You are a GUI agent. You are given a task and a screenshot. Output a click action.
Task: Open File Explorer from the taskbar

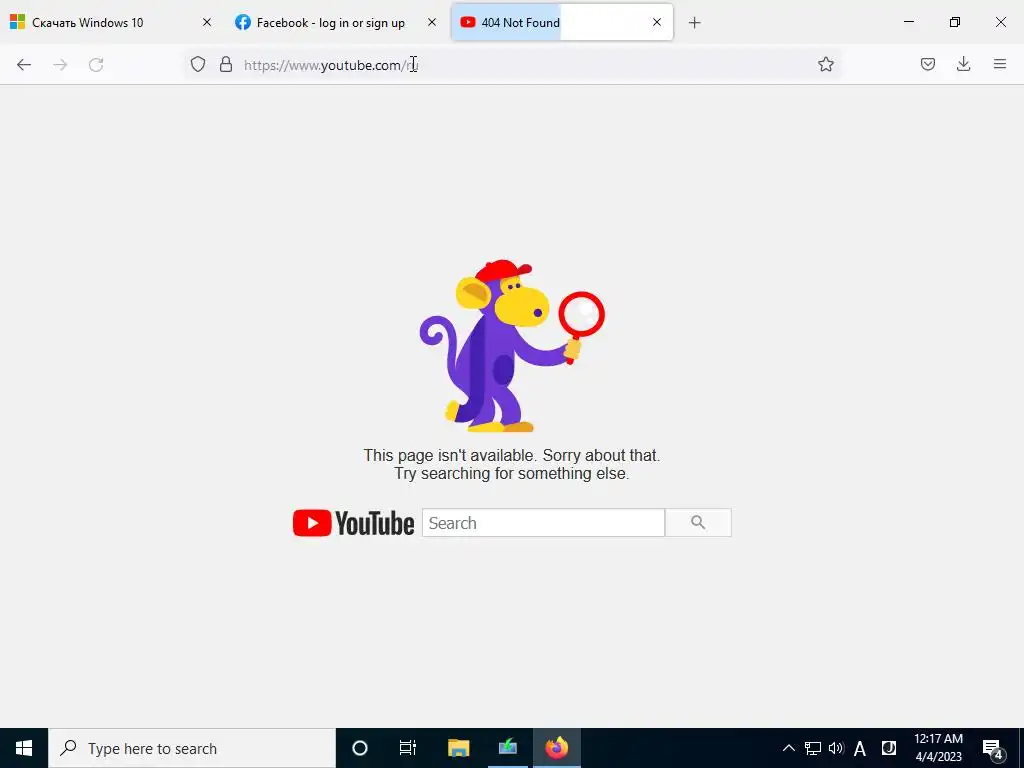pyautogui.click(x=458, y=748)
